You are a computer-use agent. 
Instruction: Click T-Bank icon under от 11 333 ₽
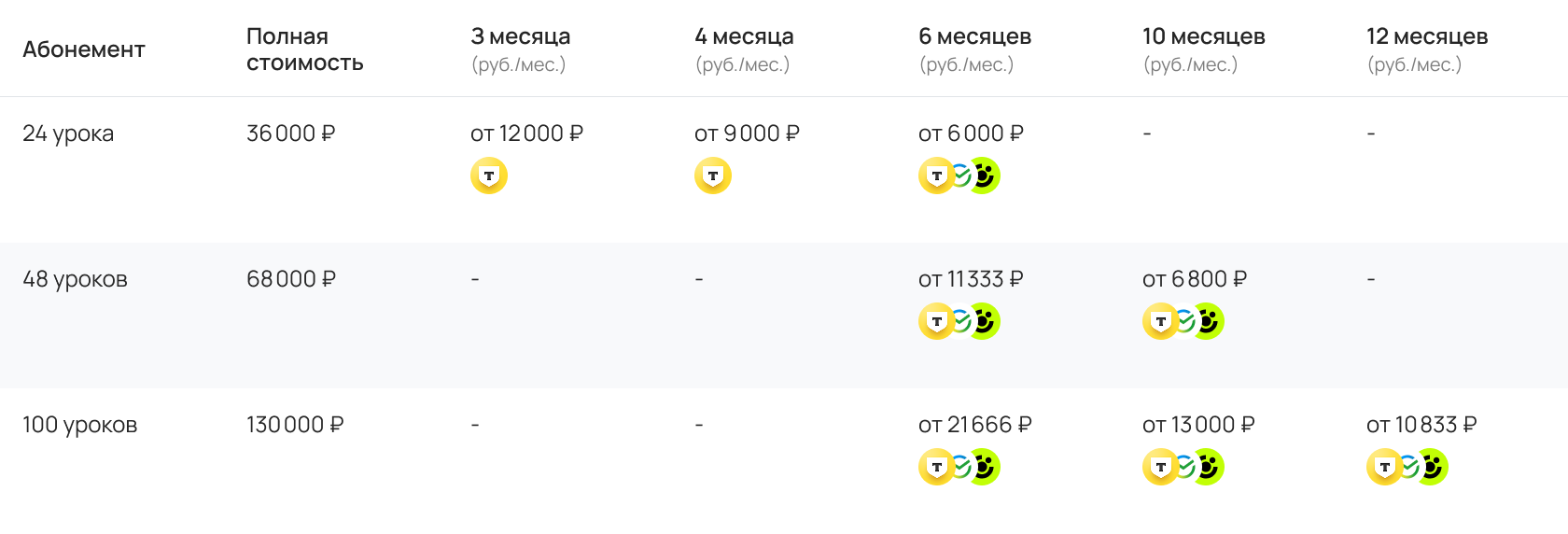coord(937,321)
